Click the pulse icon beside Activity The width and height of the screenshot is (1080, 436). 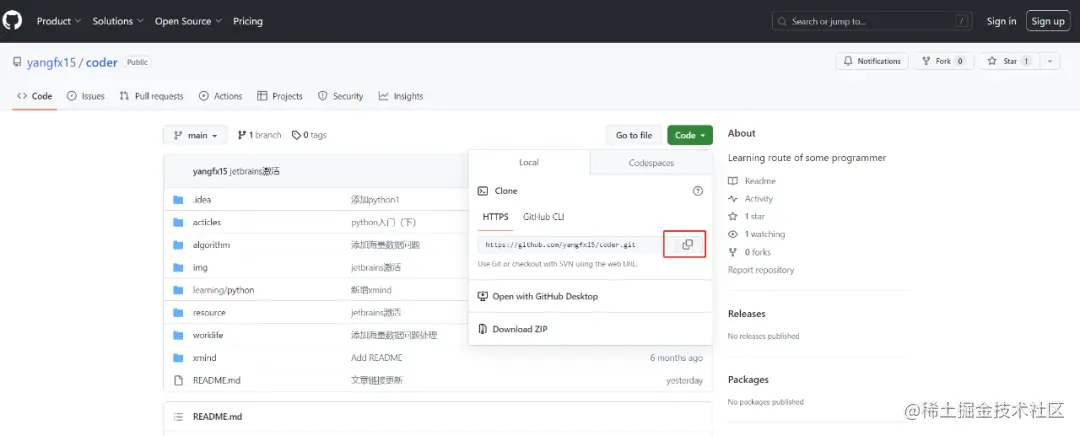pos(733,199)
